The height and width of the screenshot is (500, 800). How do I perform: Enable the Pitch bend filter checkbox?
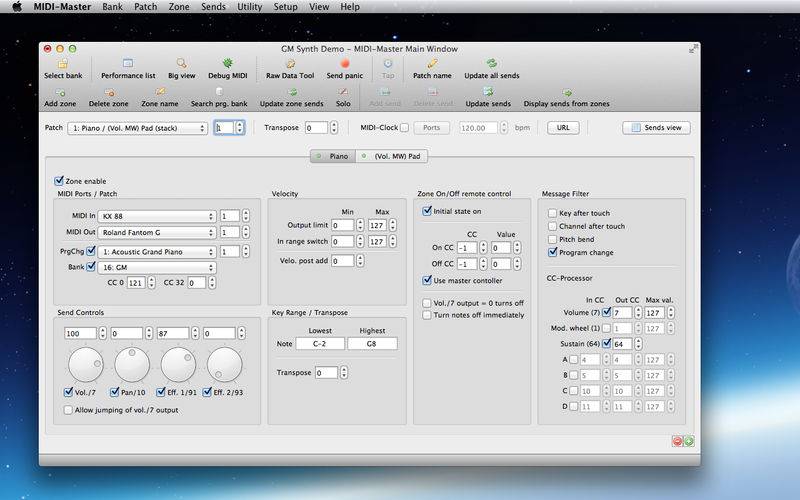[552, 239]
